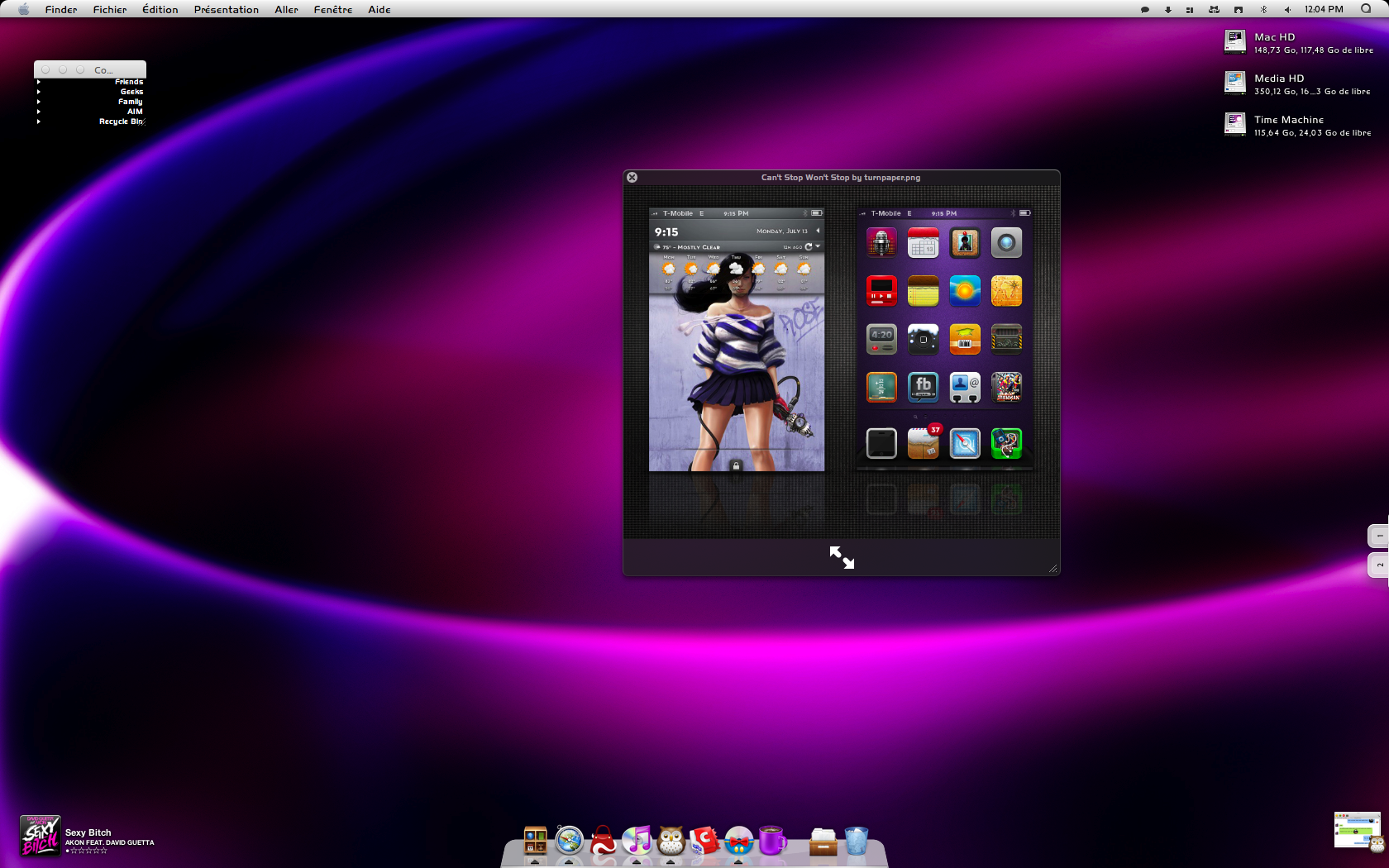Open the Fenêtre menu

pyautogui.click(x=333, y=9)
